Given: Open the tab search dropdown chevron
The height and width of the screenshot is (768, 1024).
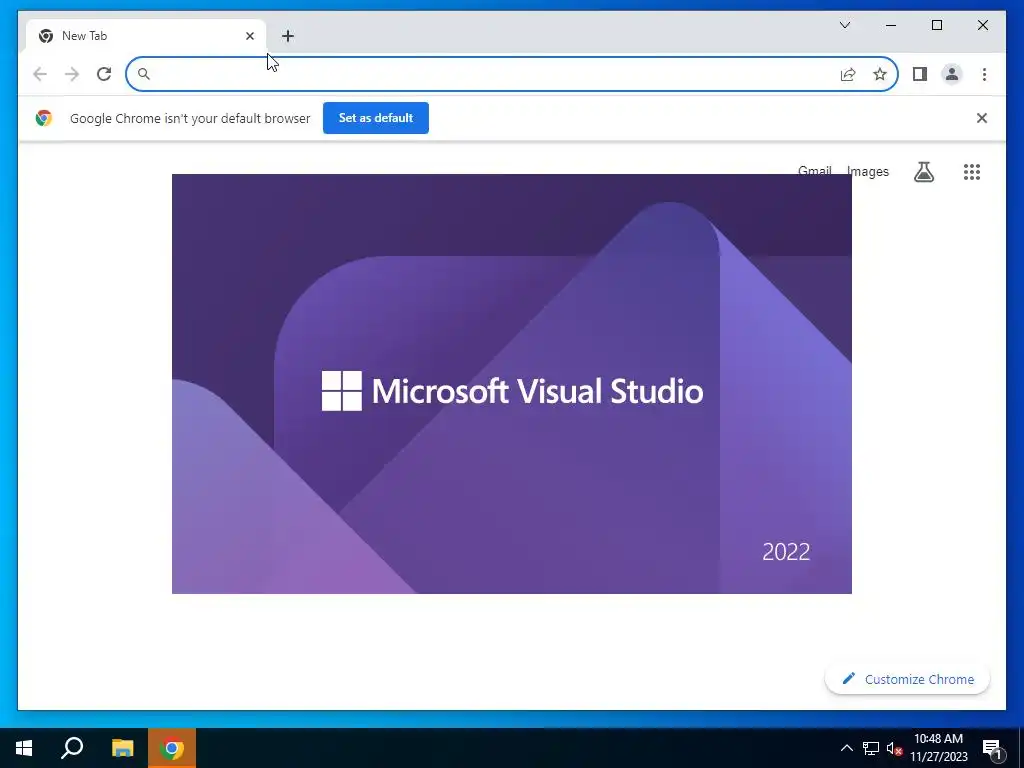Looking at the screenshot, I should 844,25.
